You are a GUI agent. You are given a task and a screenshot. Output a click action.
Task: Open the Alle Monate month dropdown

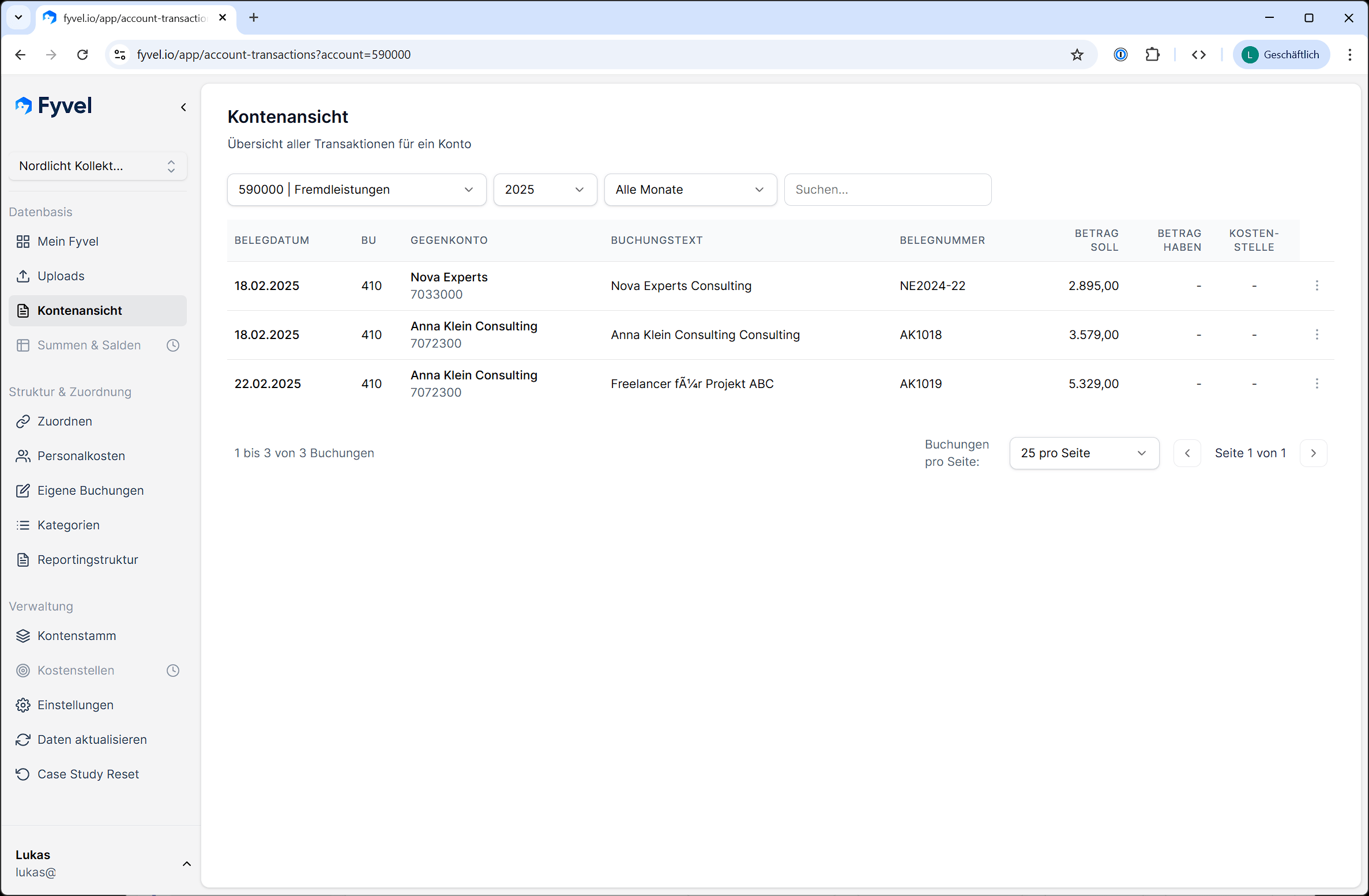coord(690,190)
